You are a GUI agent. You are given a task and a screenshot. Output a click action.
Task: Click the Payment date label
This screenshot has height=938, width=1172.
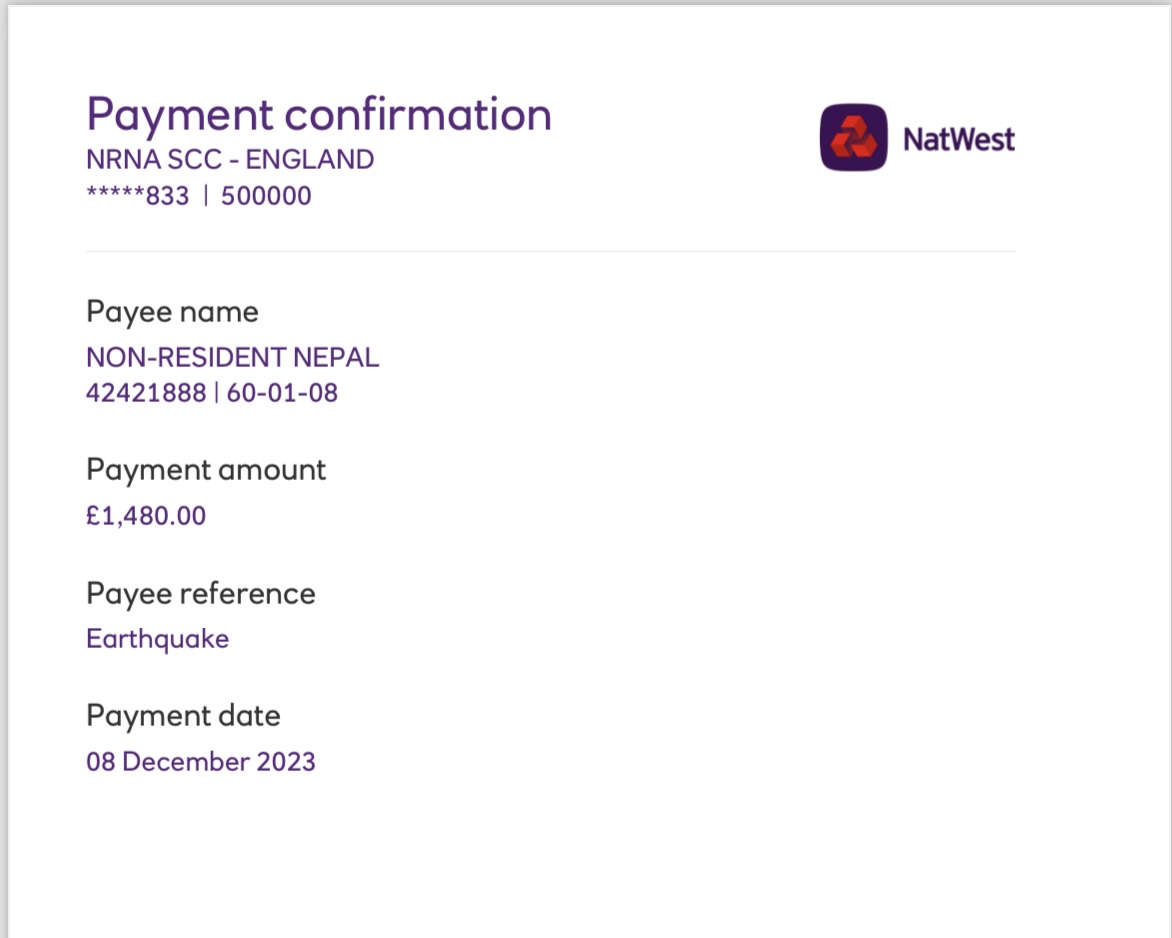click(184, 716)
